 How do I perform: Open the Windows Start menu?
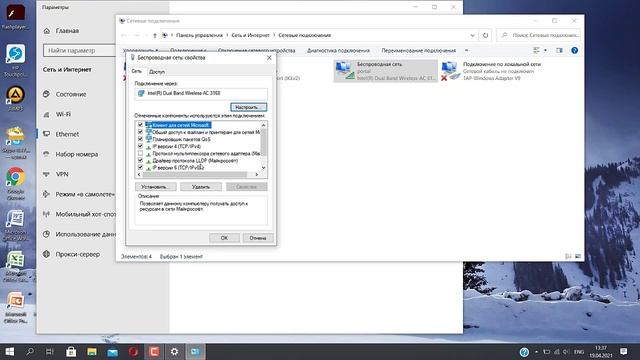click(x=10, y=351)
